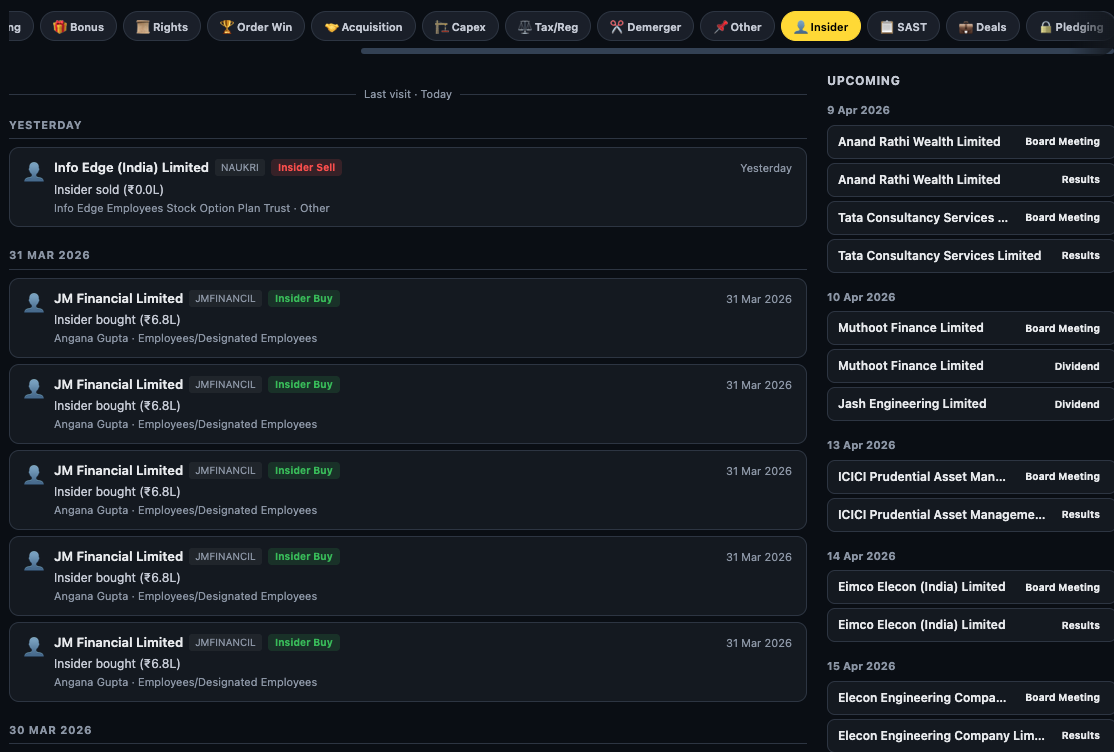Click the NAUKRI ticker badge
The width and height of the screenshot is (1114, 752).
pos(239,167)
